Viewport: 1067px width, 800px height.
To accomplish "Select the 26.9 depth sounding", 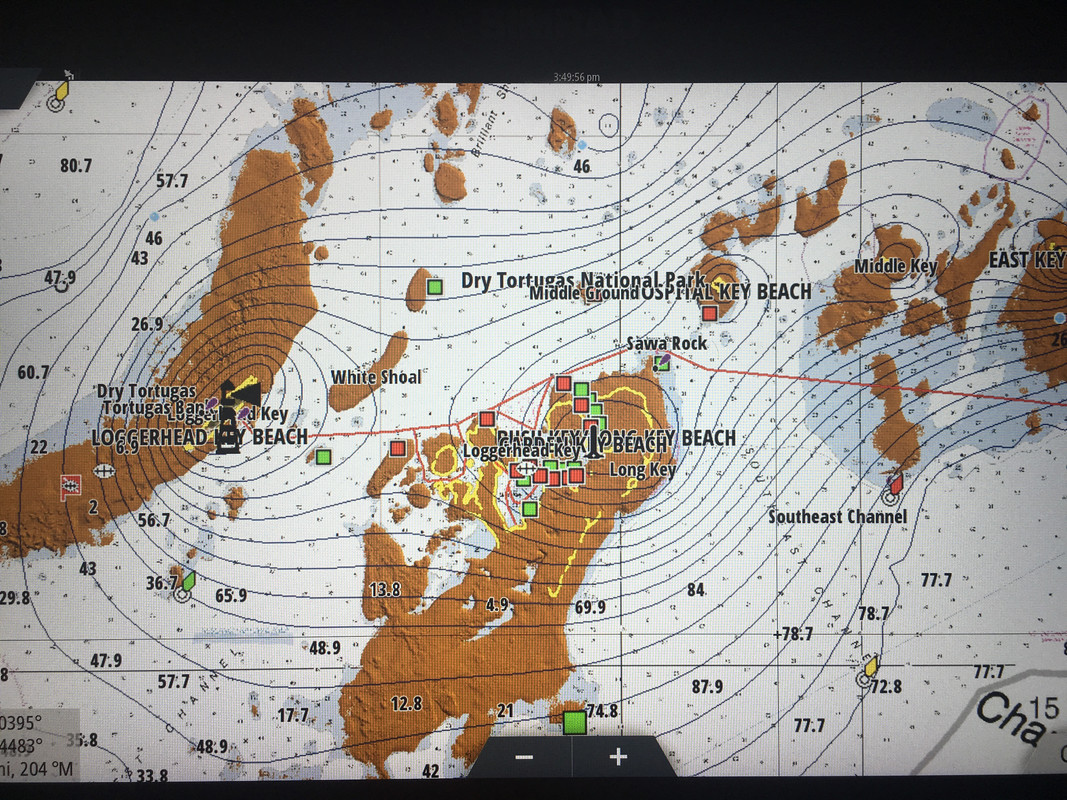I will (x=147, y=324).
